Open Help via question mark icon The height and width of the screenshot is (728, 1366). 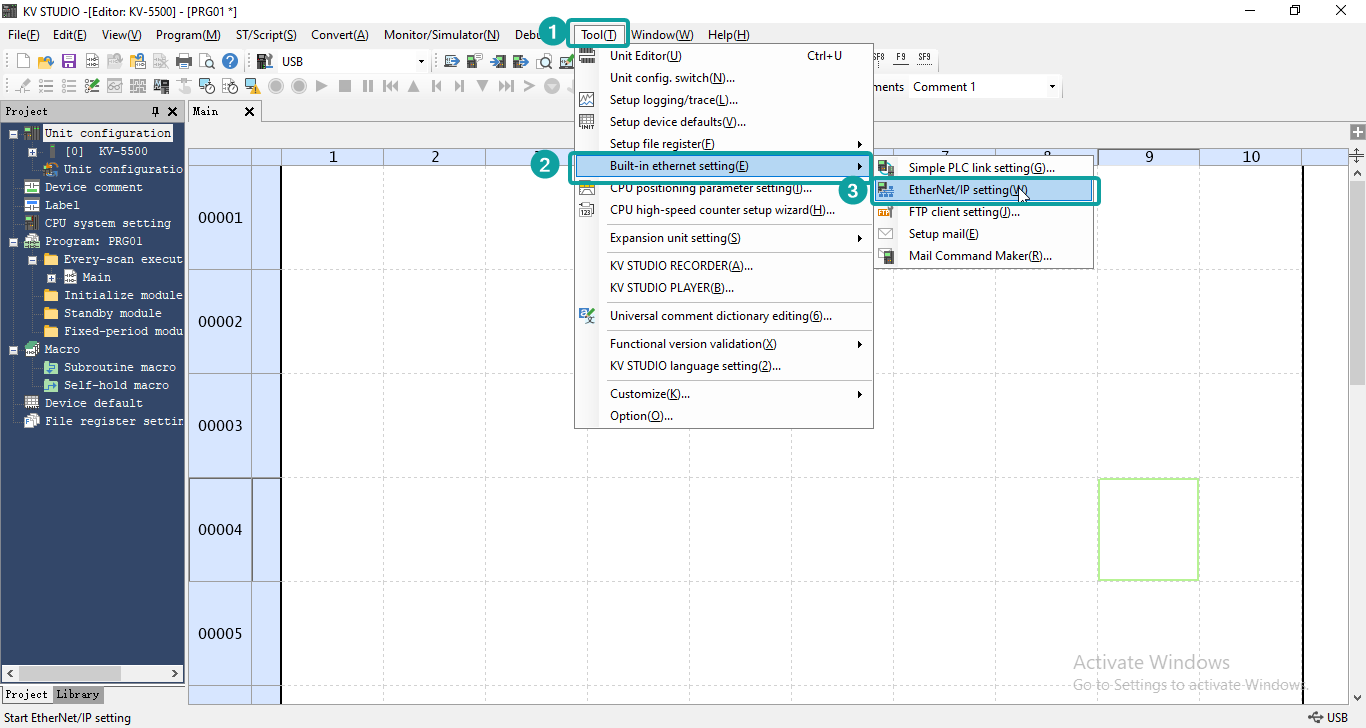click(x=230, y=61)
